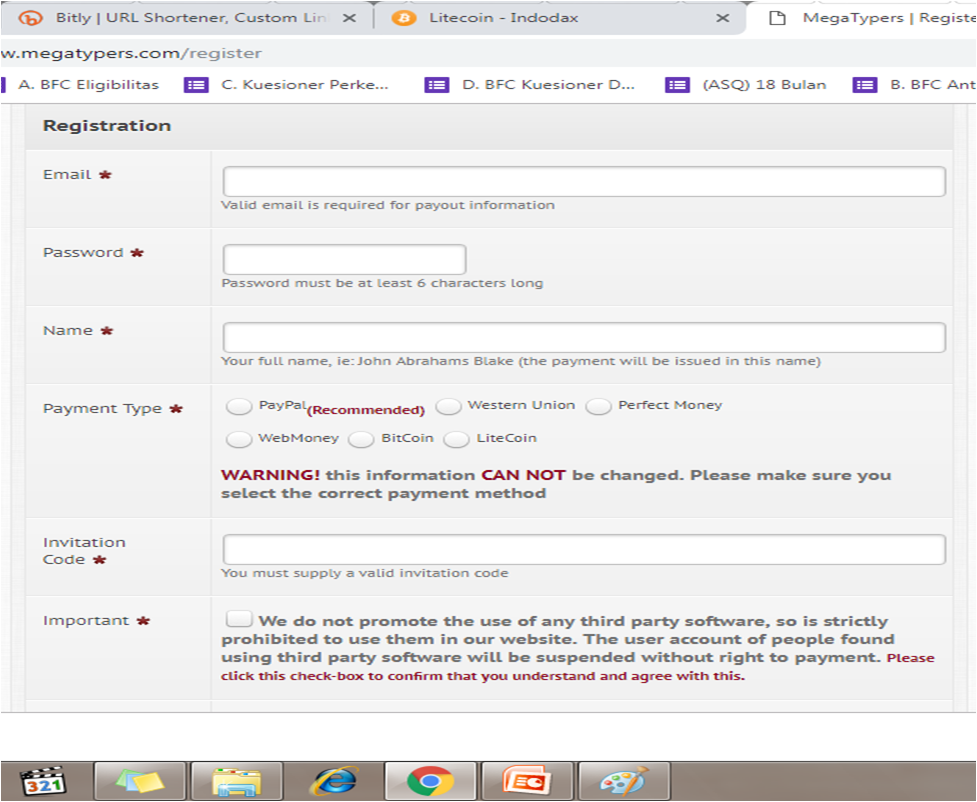Select the LiteCoin radio button
Viewport: 977px width, 802px height.
pyautogui.click(x=456, y=439)
